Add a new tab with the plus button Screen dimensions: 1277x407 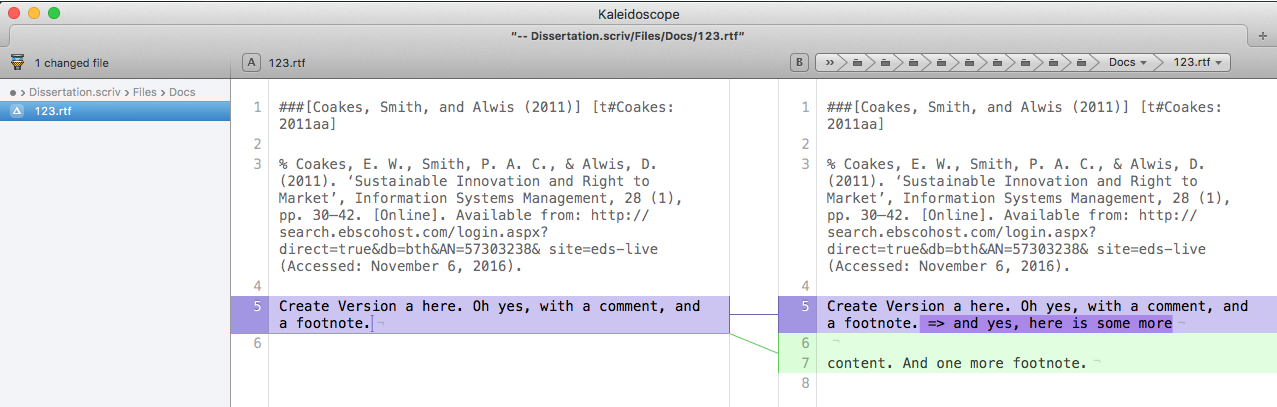click(x=1265, y=35)
